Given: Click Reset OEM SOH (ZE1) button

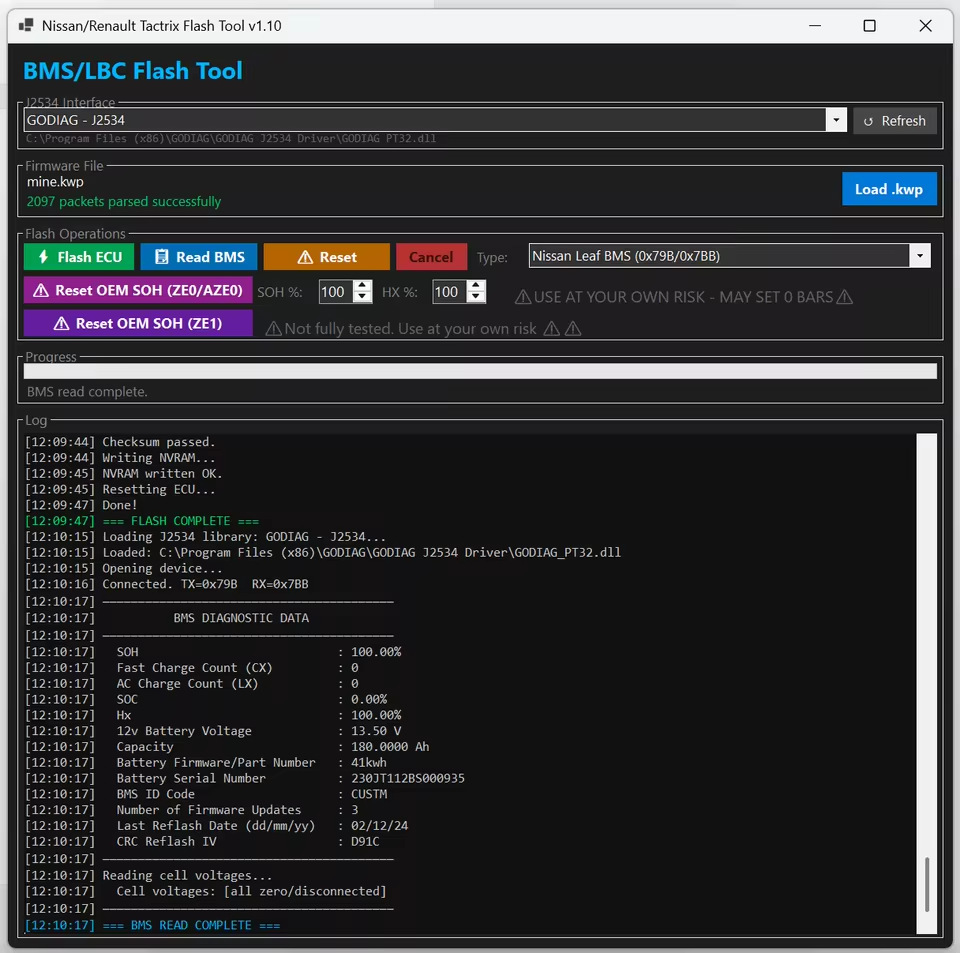Looking at the screenshot, I should (x=138, y=323).
